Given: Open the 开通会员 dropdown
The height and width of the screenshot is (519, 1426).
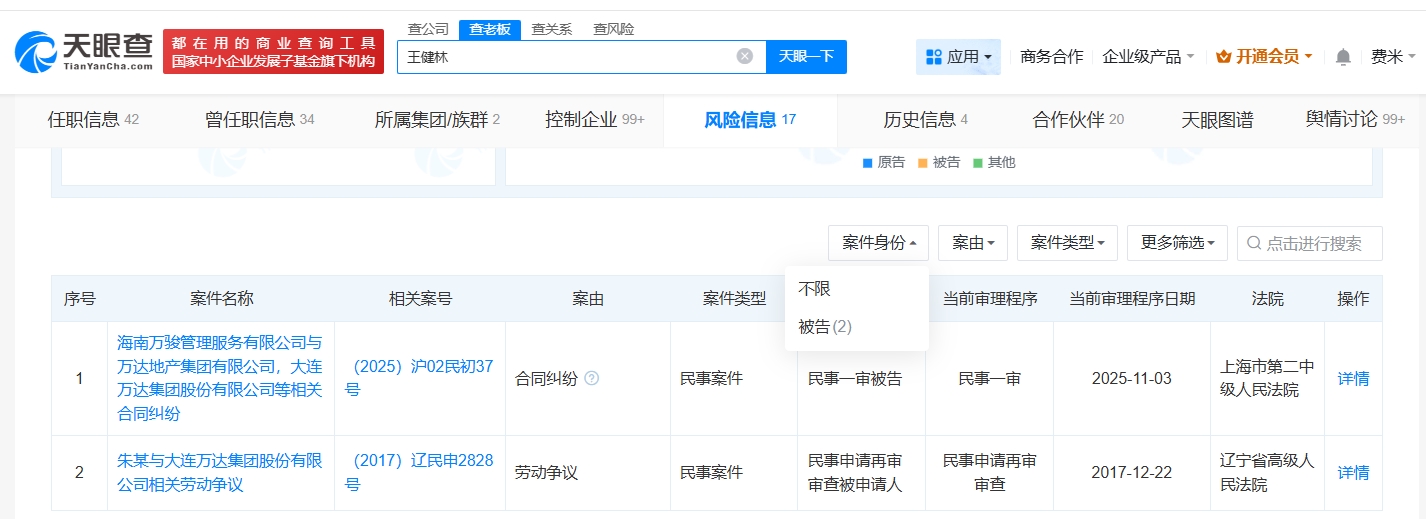Looking at the screenshot, I should tap(1264, 57).
